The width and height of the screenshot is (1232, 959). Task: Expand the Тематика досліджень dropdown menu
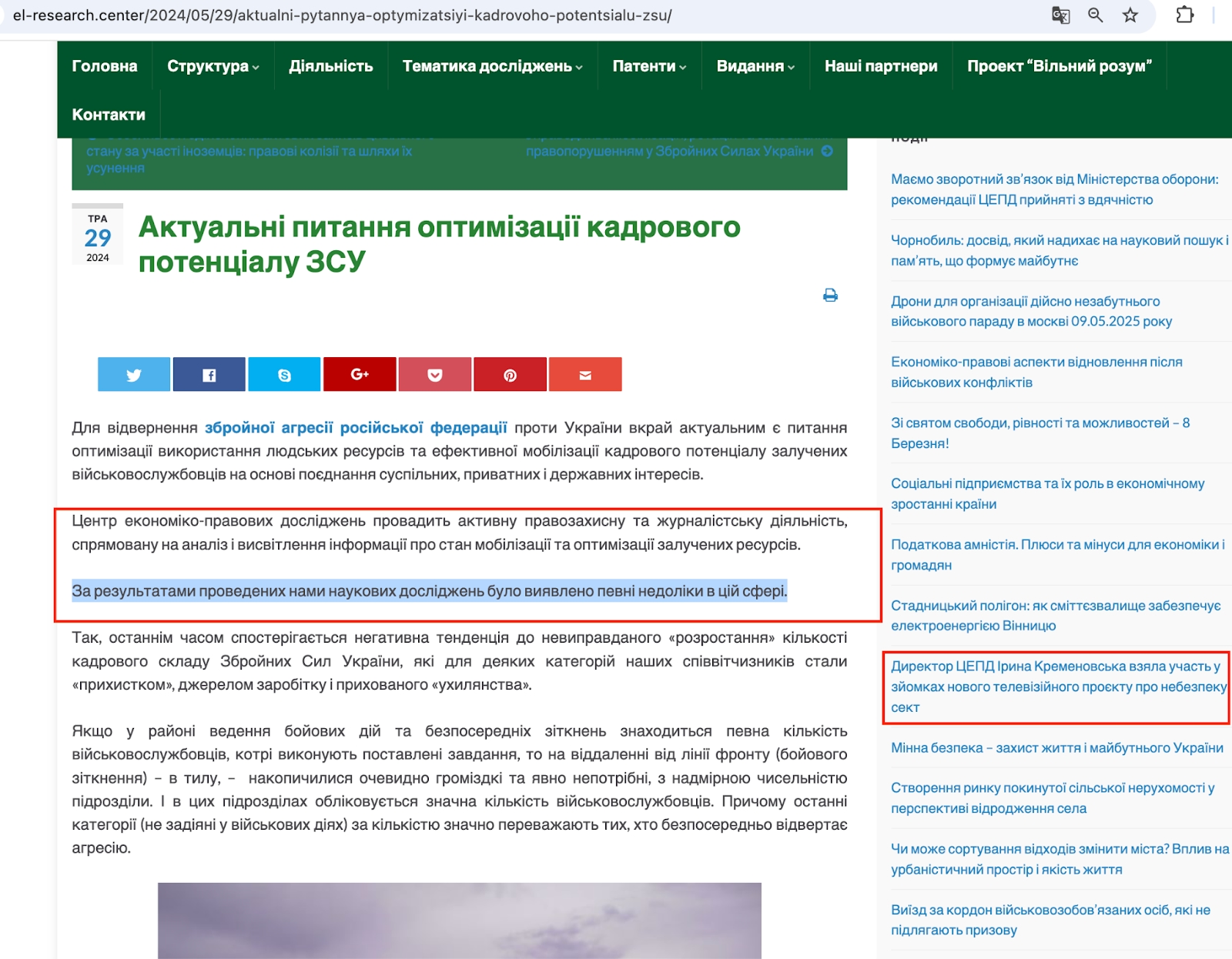[x=493, y=66]
